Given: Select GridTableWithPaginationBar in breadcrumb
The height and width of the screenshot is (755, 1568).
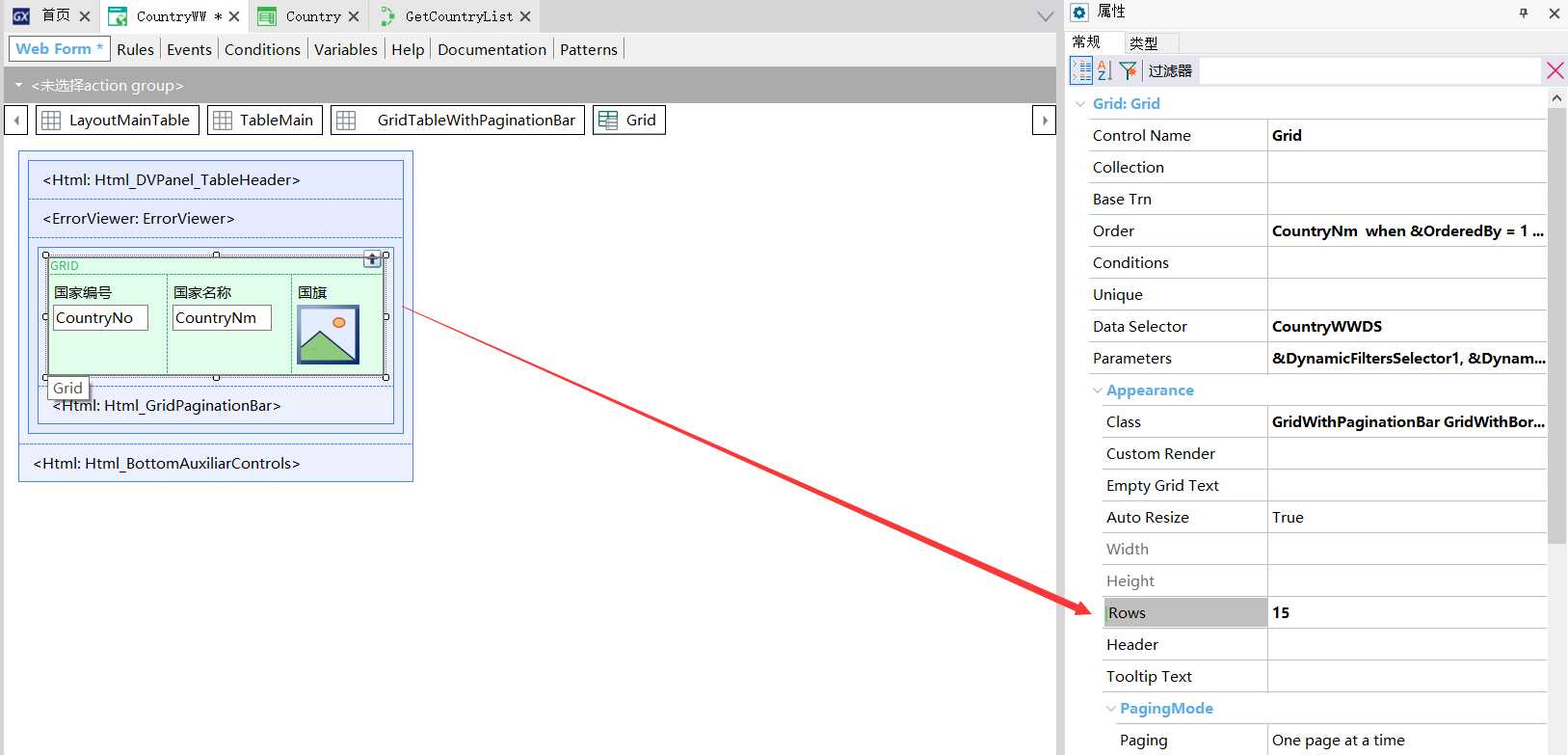Looking at the screenshot, I should click(x=458, y=121).
